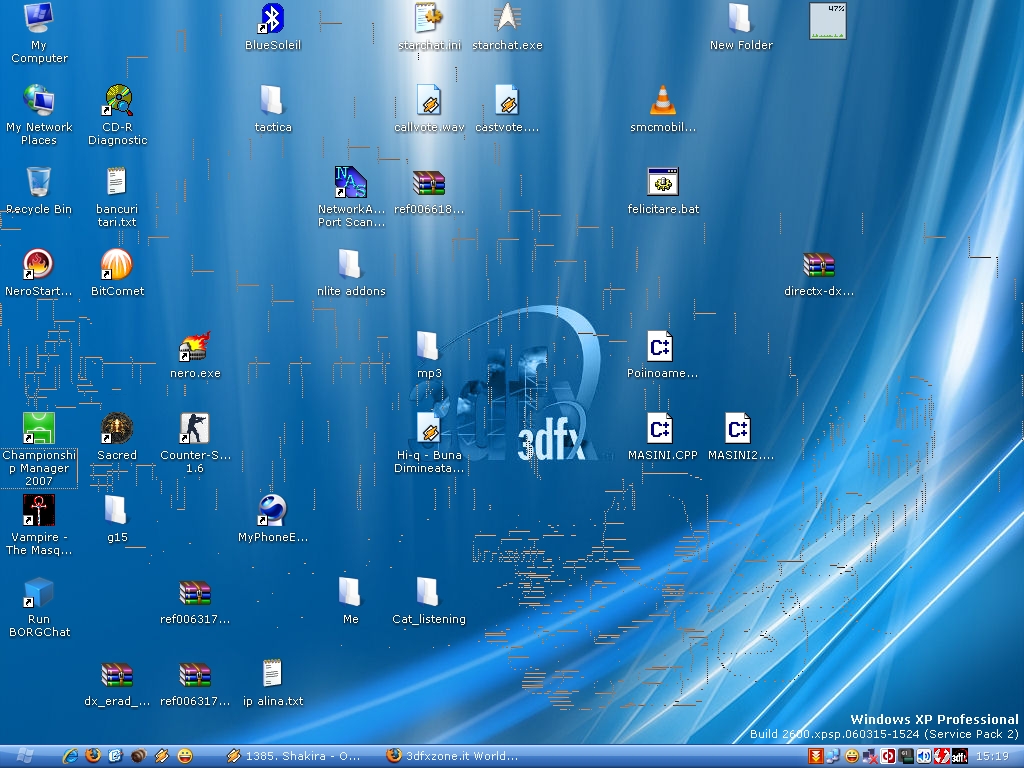Click smiley icon in Quick Launch
The width and height of the screenshot is (1024, 768).
click(185, 756)
